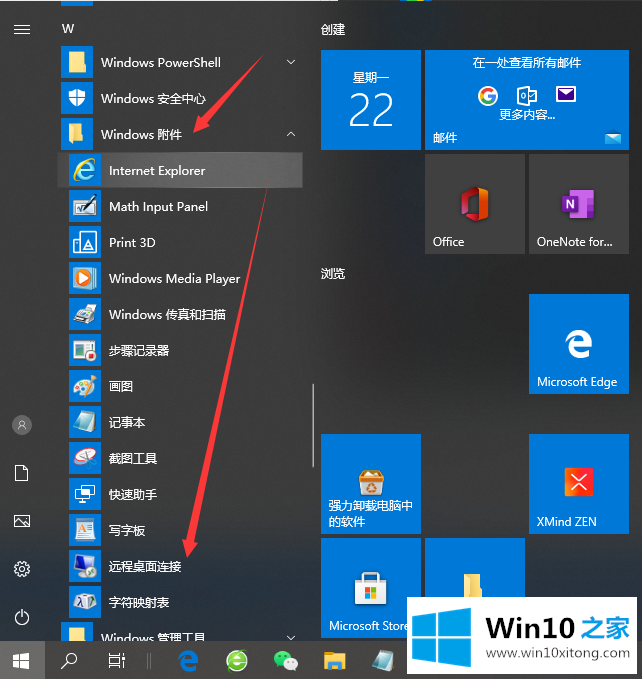Open 快速助手
Screen dimensions: 642x679
180,494
